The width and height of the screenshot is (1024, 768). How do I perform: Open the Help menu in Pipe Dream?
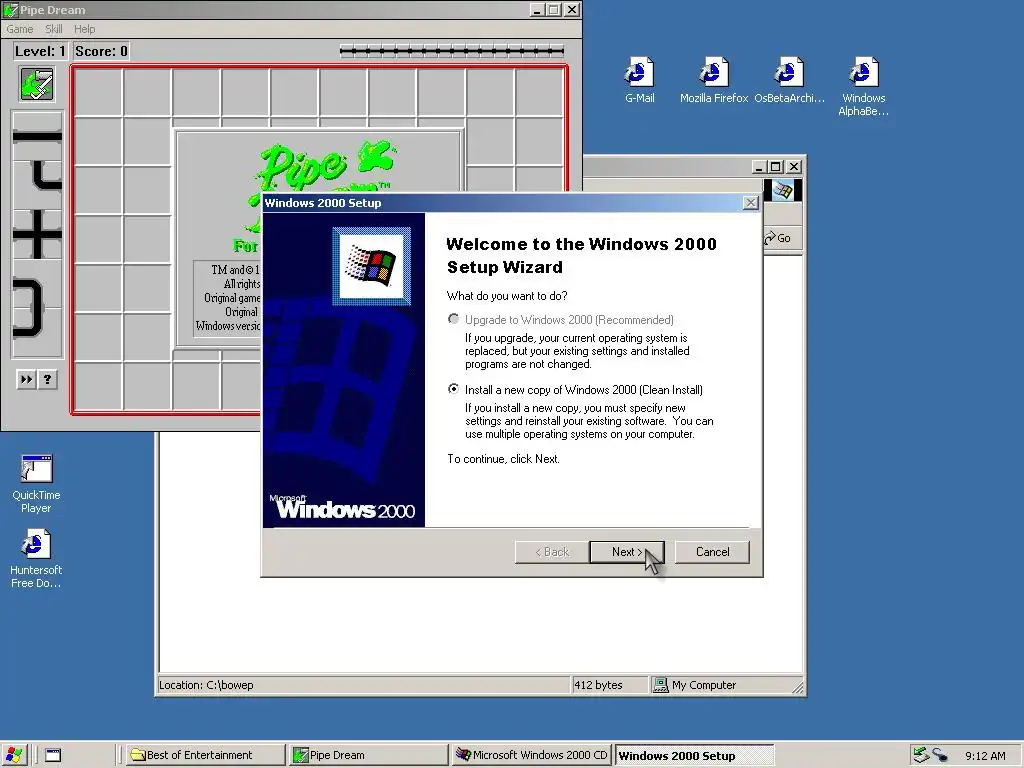click(x=84, y=29)
